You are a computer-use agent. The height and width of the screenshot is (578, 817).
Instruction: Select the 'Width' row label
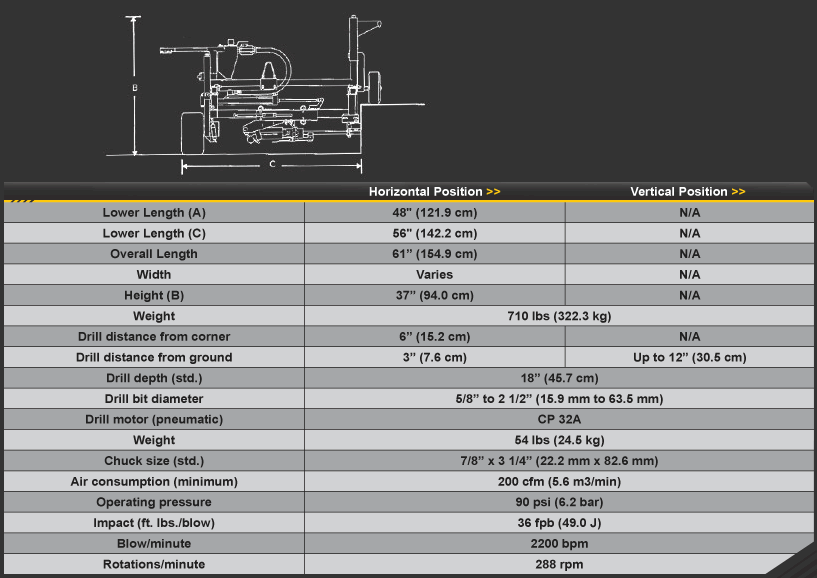154,275
